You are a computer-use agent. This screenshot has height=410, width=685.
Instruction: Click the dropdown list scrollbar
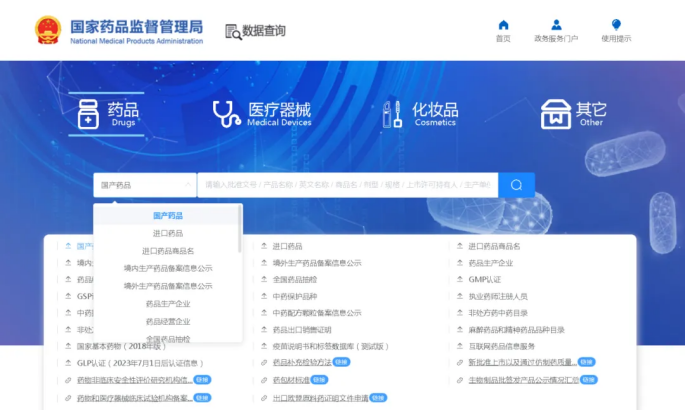pos(240,230)
